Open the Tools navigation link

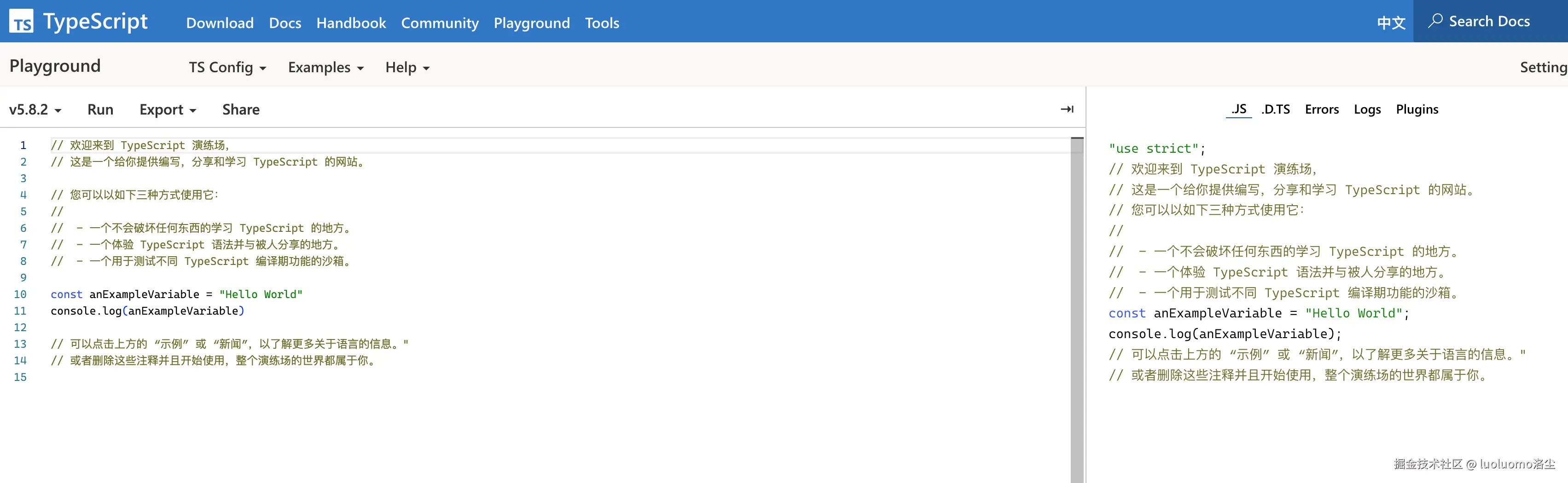602,23
